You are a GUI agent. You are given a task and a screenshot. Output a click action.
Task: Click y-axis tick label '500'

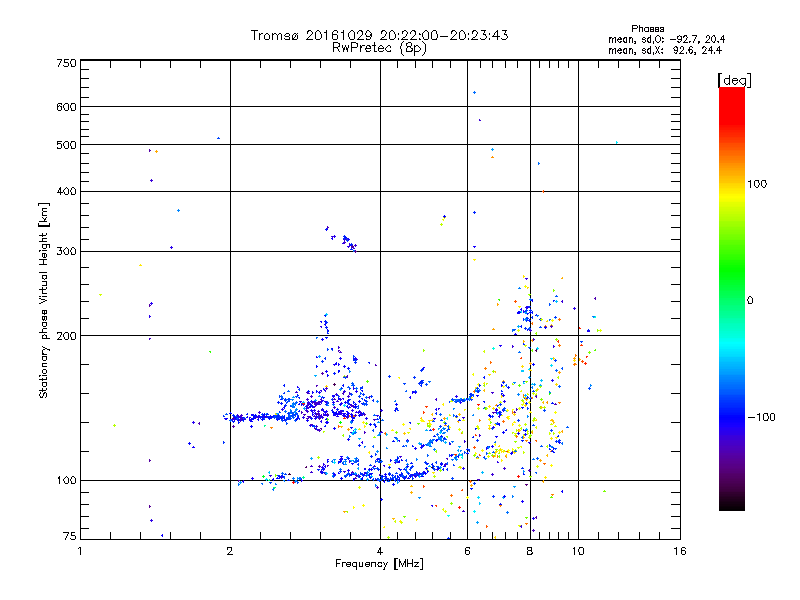(x=66, y=145)
